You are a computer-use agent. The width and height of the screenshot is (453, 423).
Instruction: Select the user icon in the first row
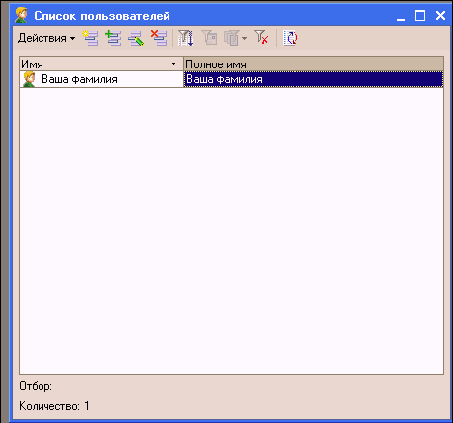[29, 79]
